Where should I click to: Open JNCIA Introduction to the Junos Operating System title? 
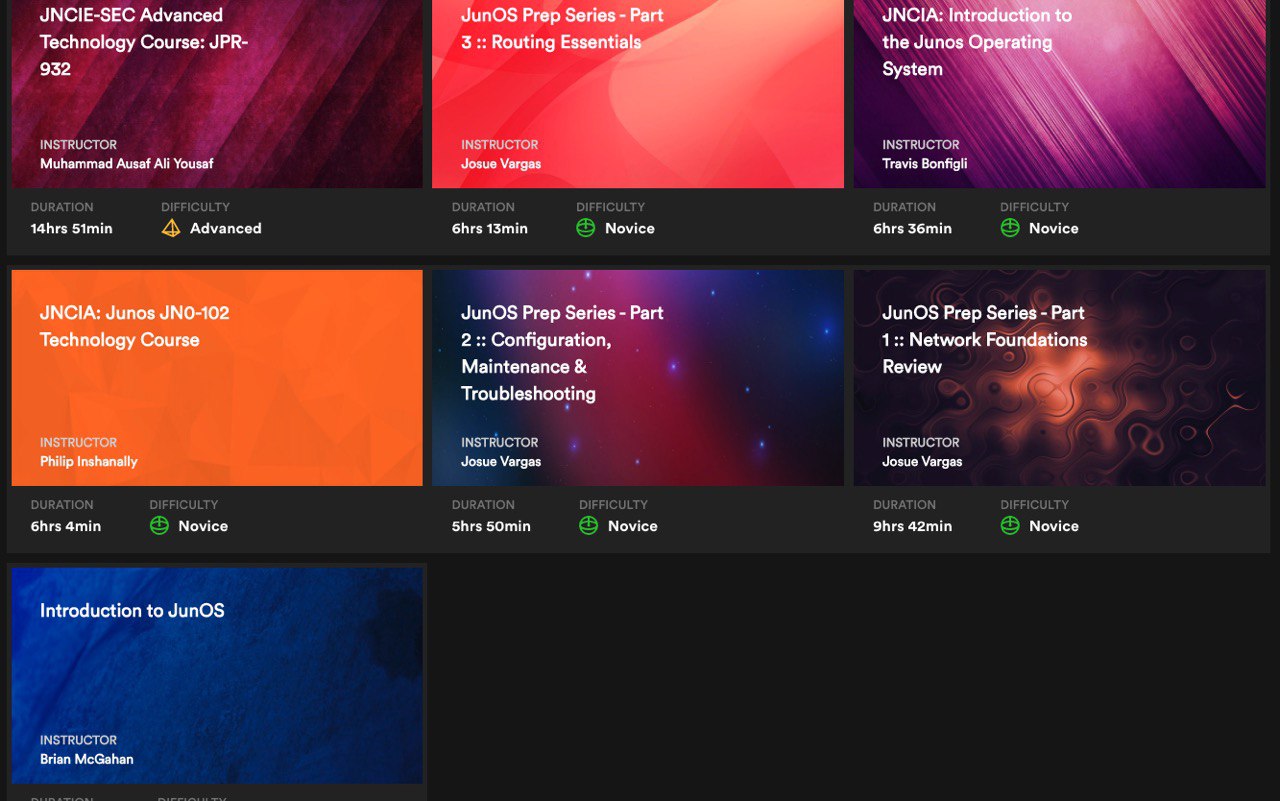tap(977, 42)
